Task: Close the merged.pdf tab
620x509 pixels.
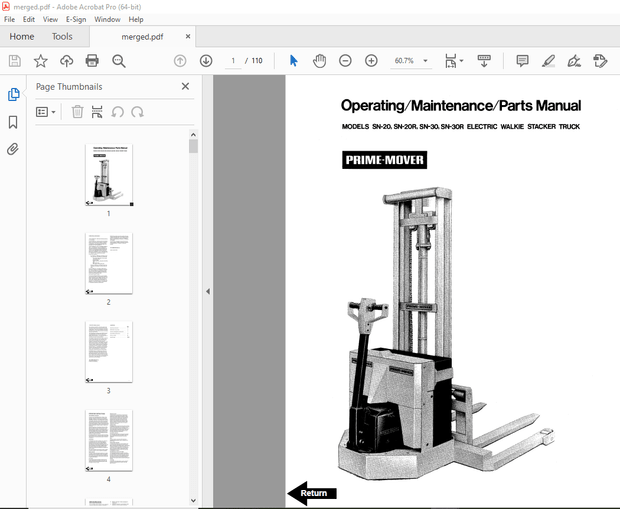Action: tap(188, 36)
